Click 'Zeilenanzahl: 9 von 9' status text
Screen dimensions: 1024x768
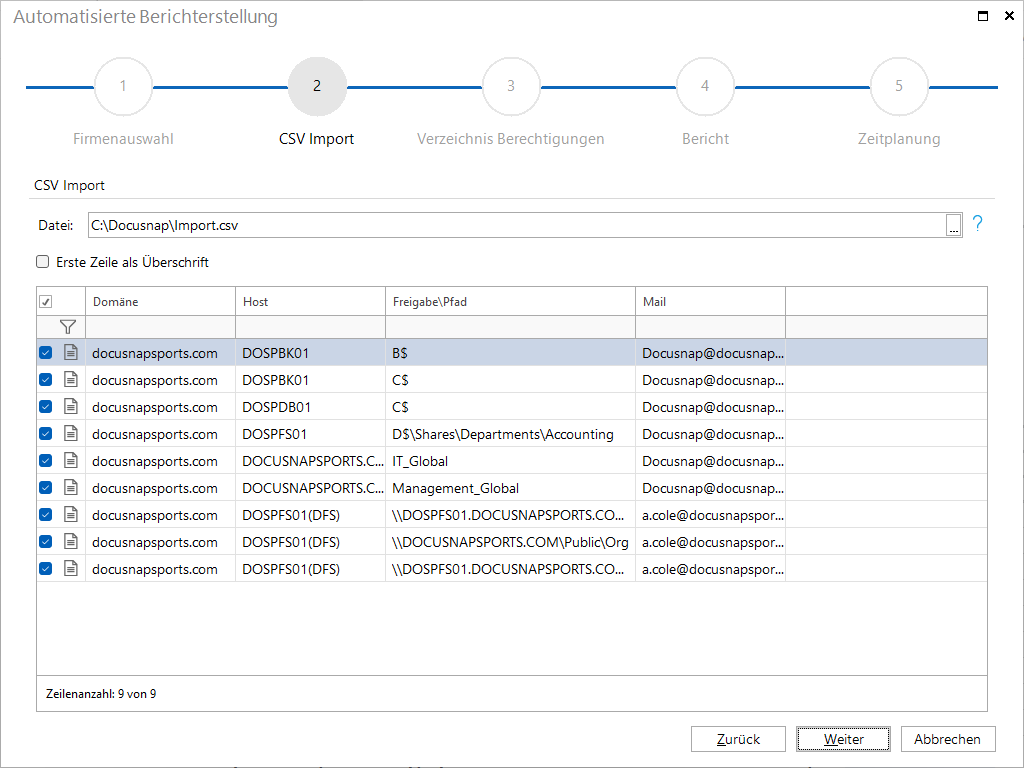pyautogui.click(x=101, y=694)
